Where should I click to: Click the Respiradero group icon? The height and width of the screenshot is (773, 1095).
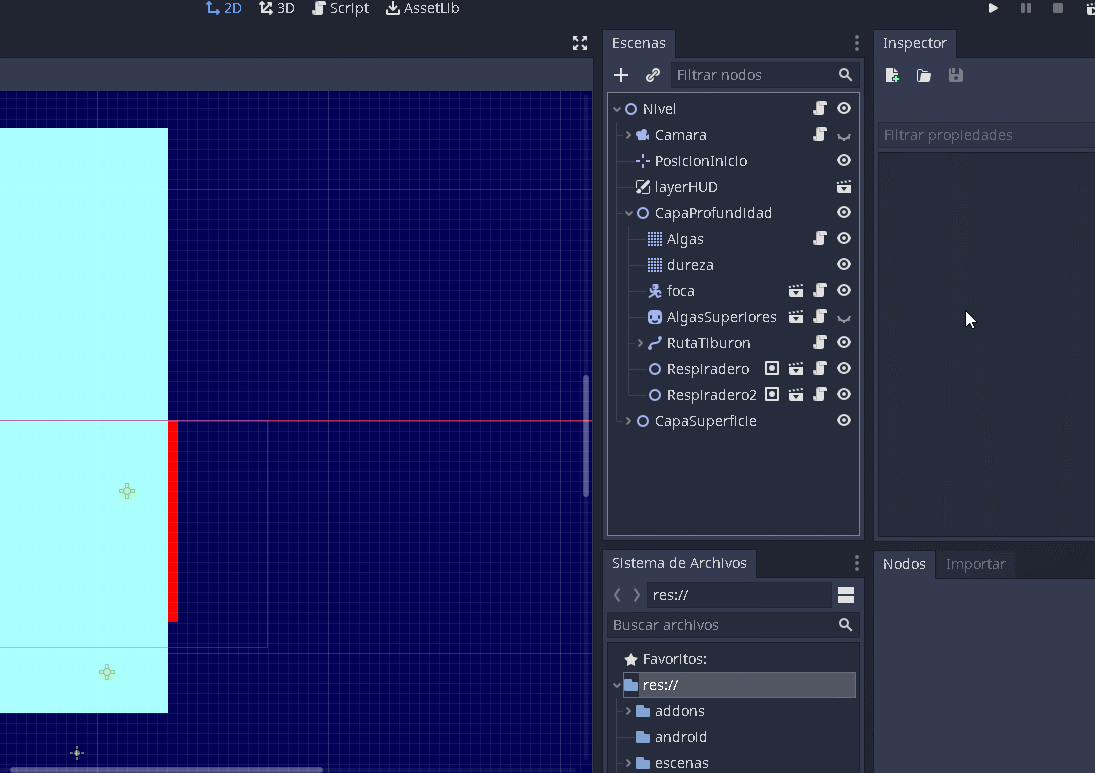tap(772, 368)
